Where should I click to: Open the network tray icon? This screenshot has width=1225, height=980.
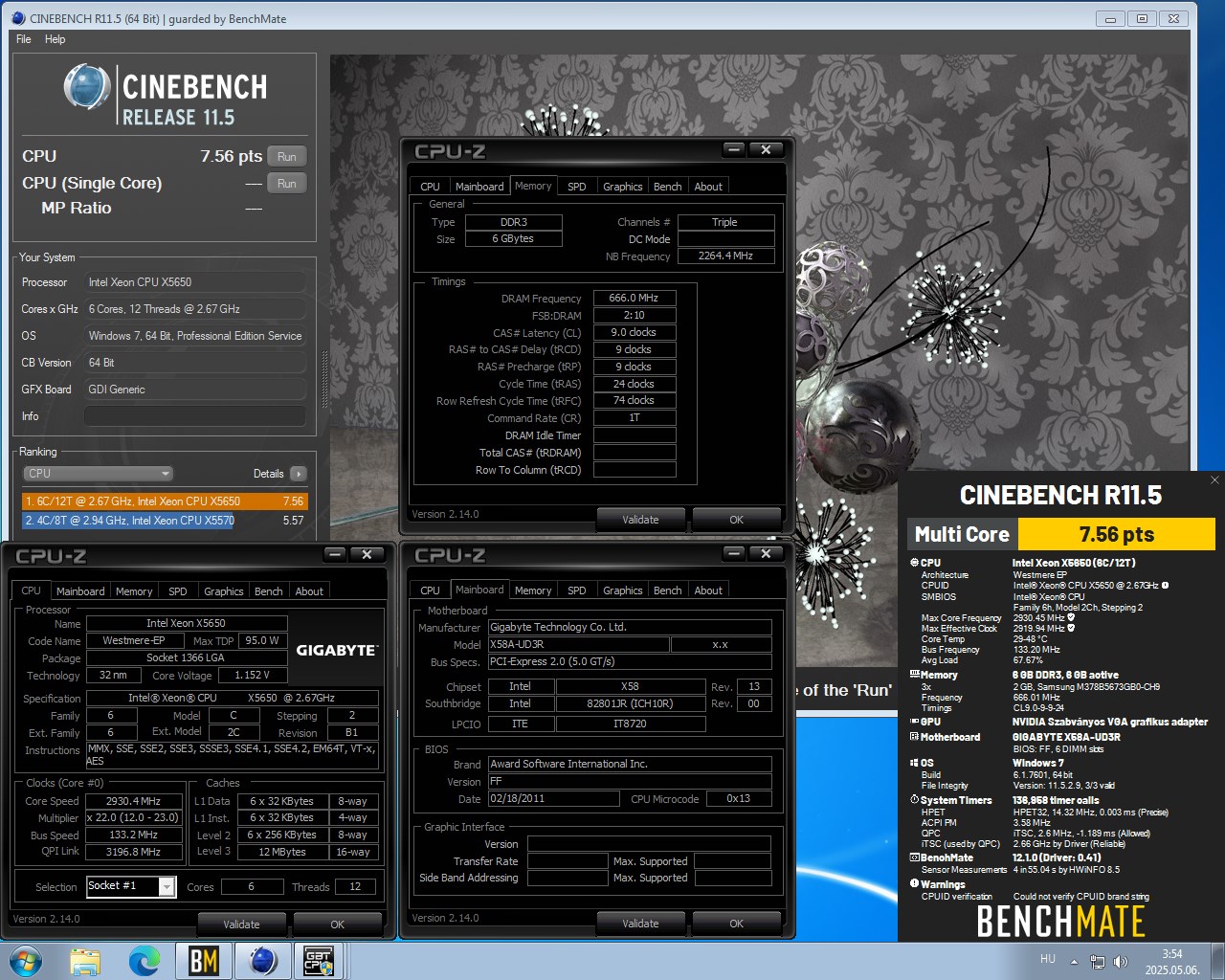[x=1098, y=961]
